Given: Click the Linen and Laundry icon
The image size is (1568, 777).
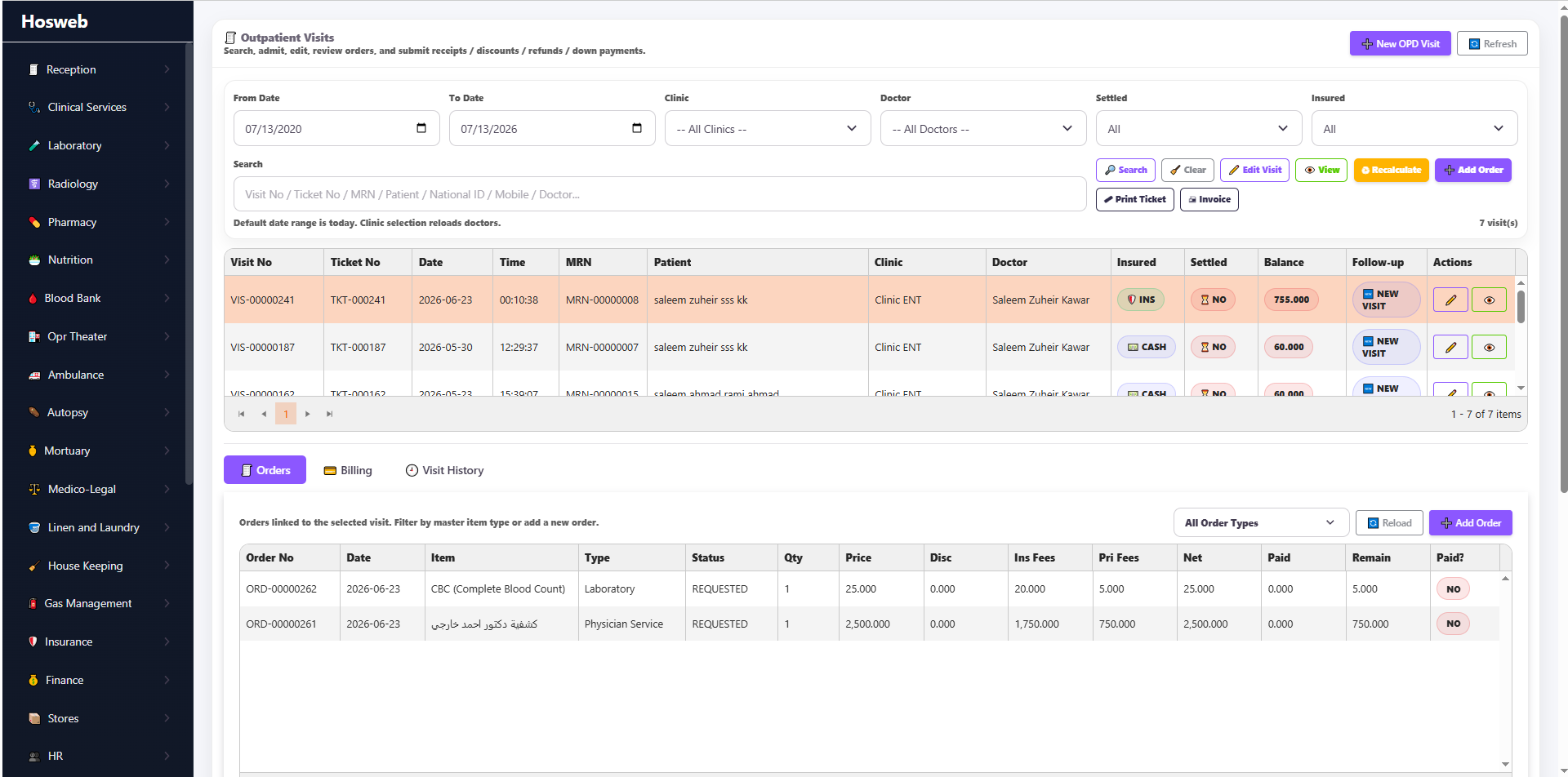Looking at the screenshot, I should coord(34,527).
